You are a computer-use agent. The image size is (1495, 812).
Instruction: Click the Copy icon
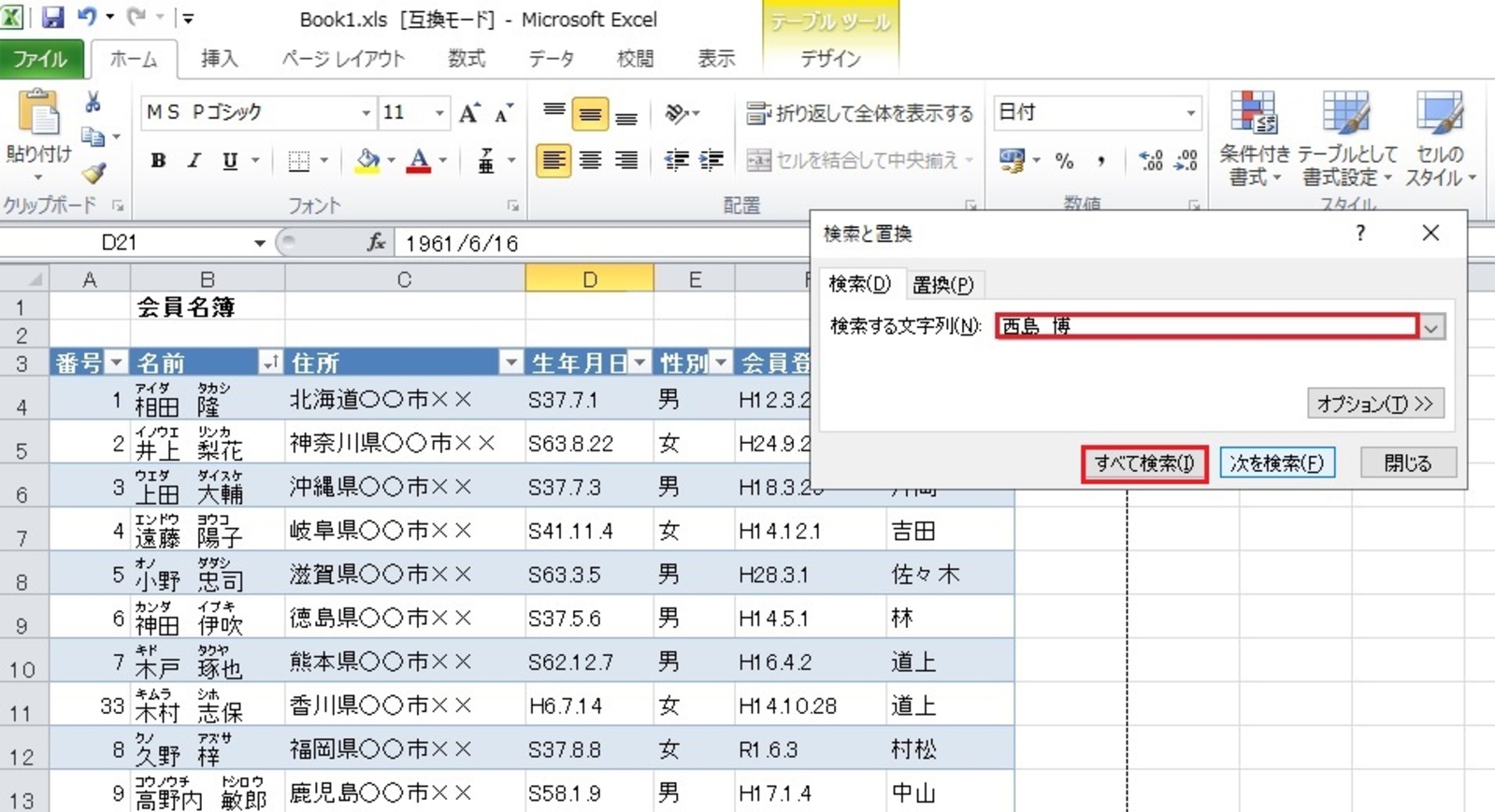[93, 137]
